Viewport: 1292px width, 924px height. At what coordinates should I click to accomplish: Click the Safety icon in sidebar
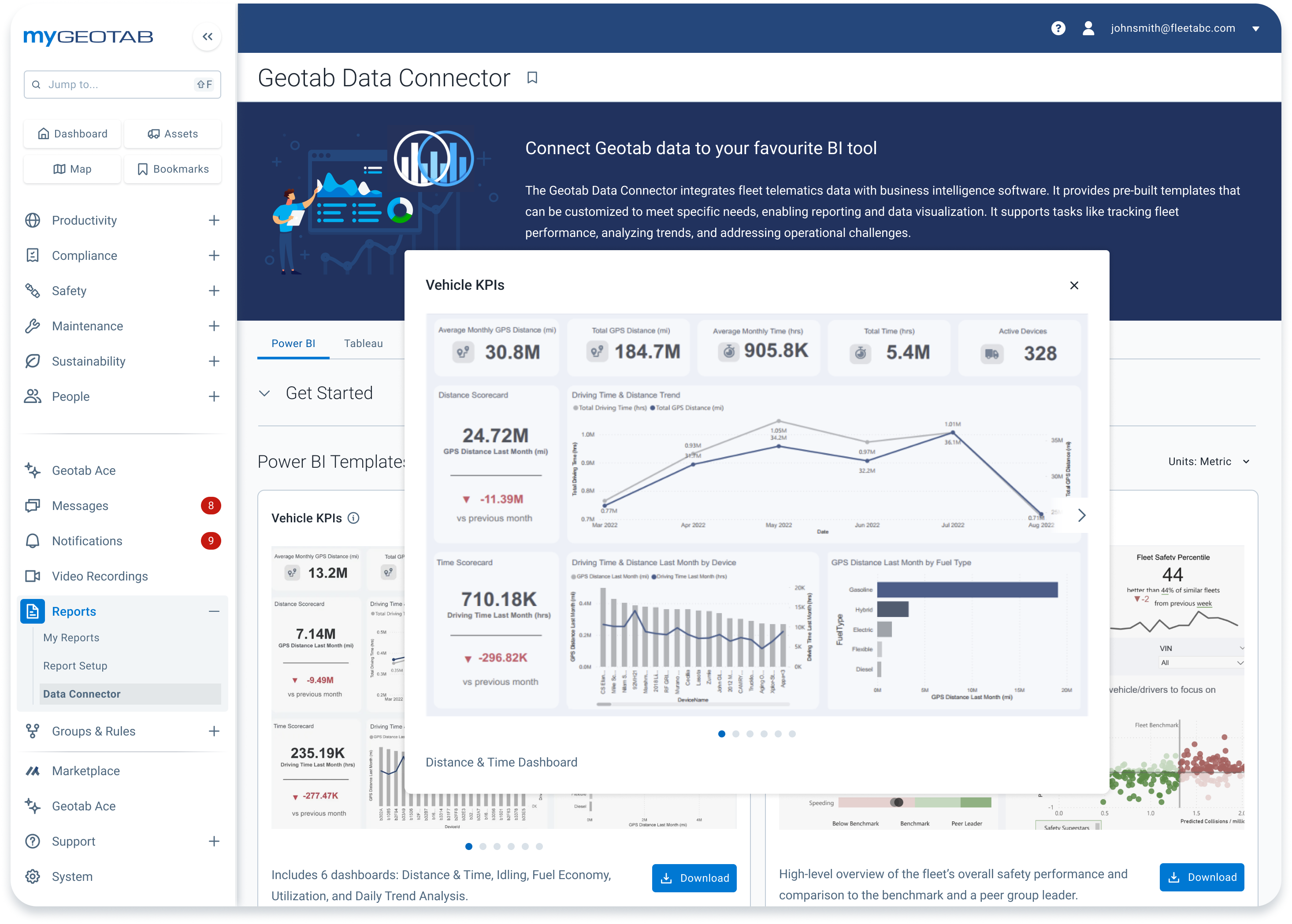tap(33, 291)
